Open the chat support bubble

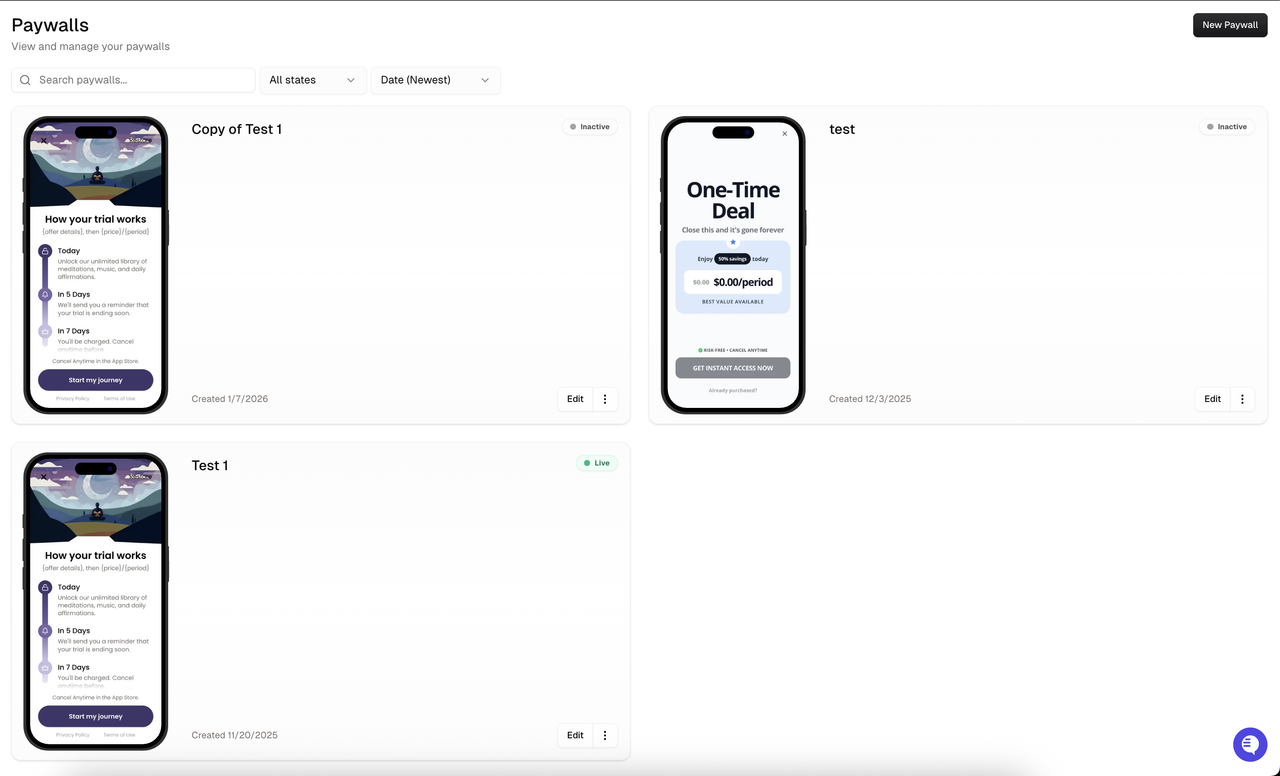point(1249,744)
